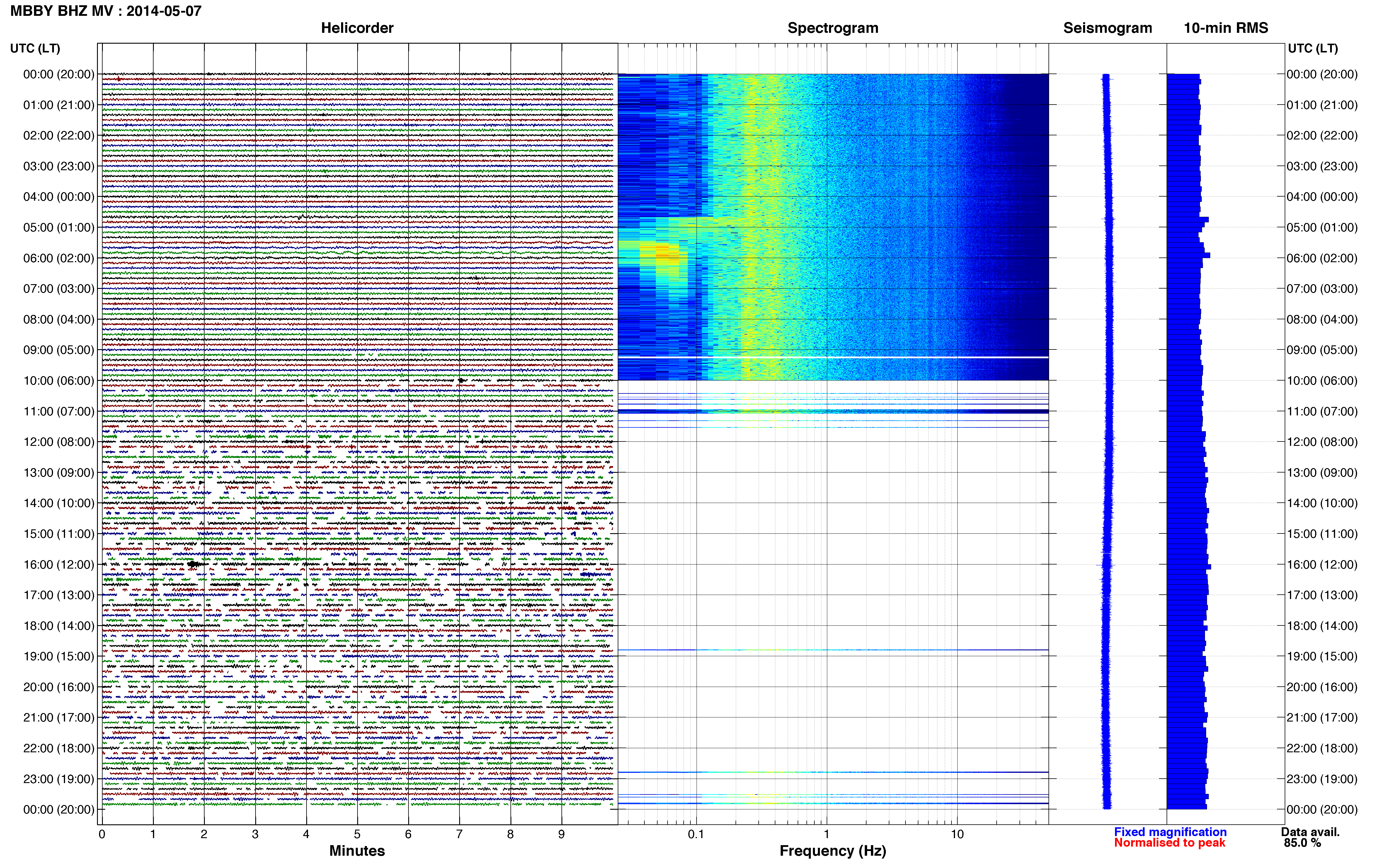Click left time label '05:00 (01:00)'

(x=59, y=227)
